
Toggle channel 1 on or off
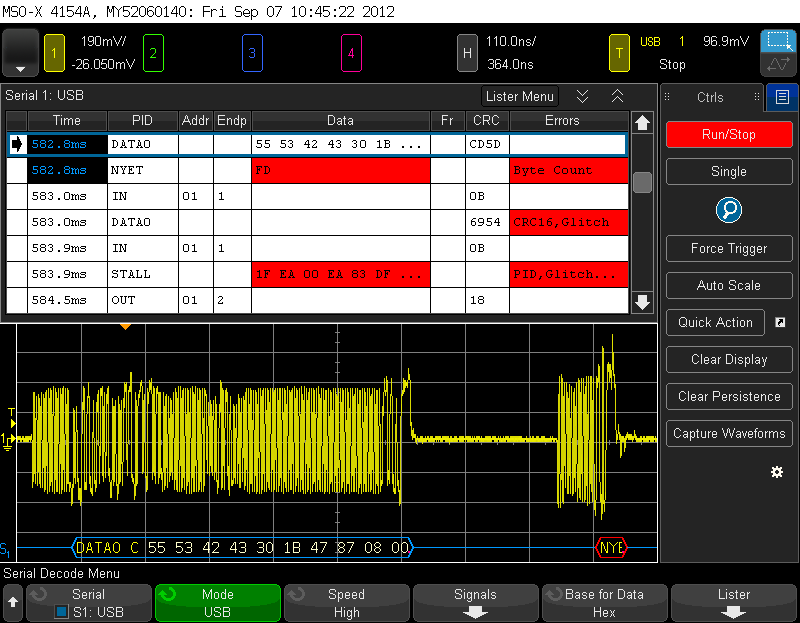(53, 53)
